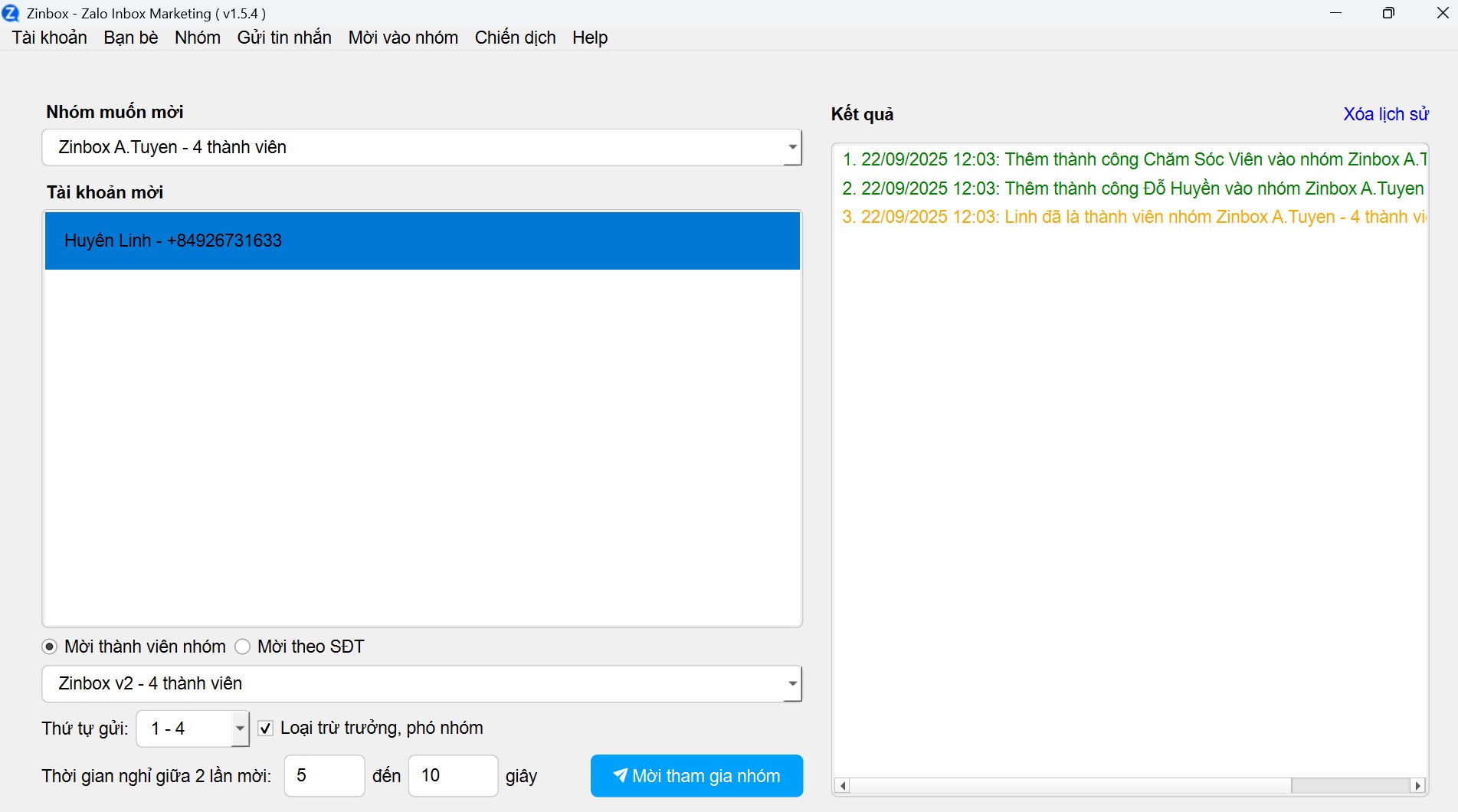Click the paper plane invite icon
This screenshot has height=812, width=1458.
point(620,775)
